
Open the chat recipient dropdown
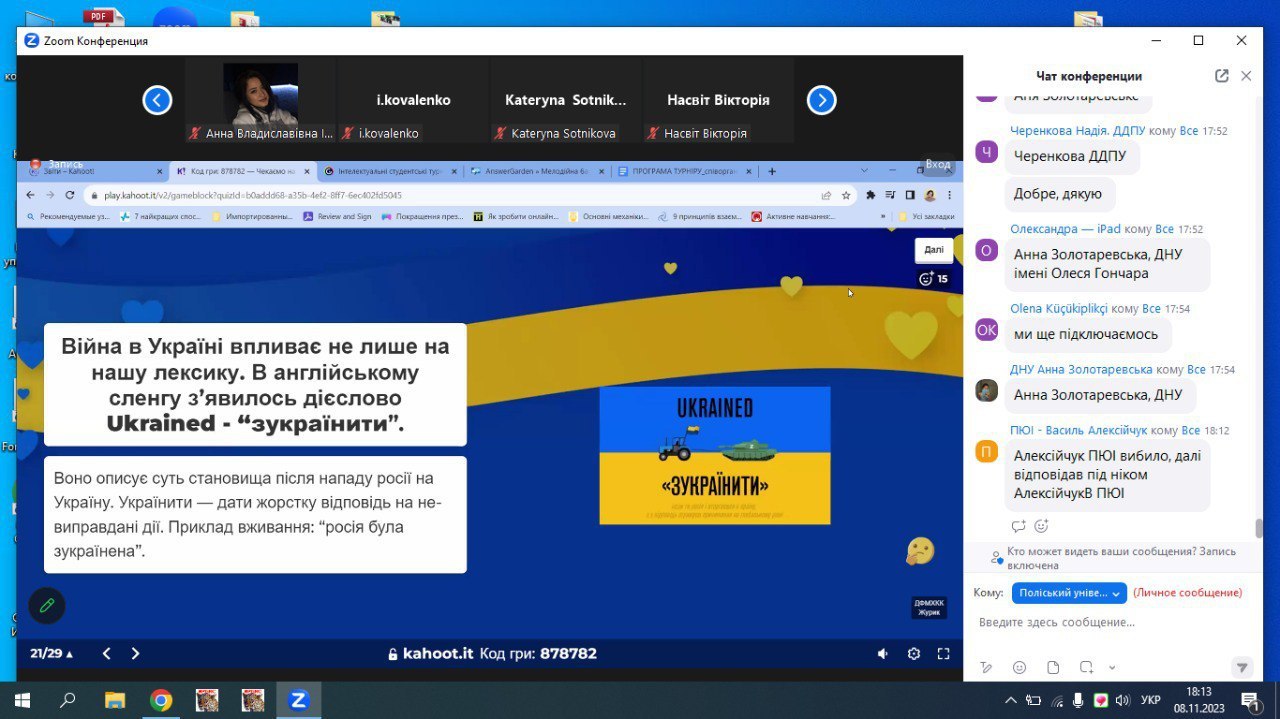click(1069, 593)
